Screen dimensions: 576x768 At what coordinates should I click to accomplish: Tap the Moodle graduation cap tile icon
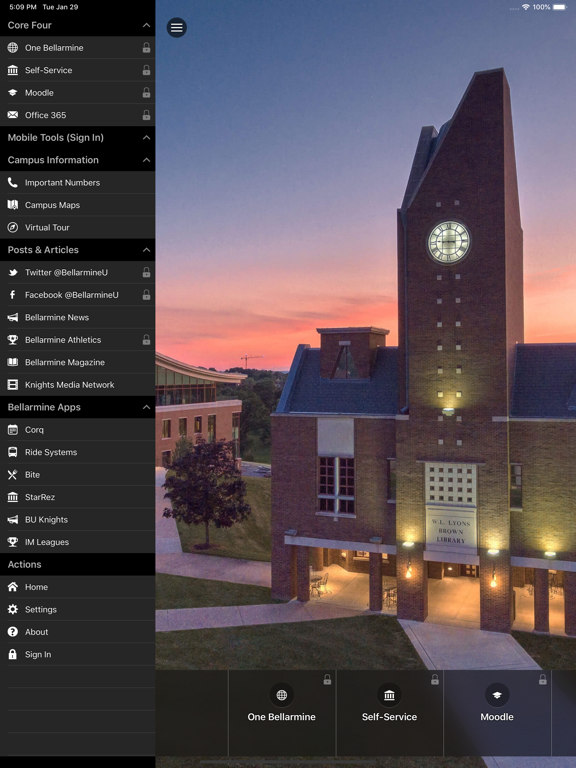[x=497, y=695]
